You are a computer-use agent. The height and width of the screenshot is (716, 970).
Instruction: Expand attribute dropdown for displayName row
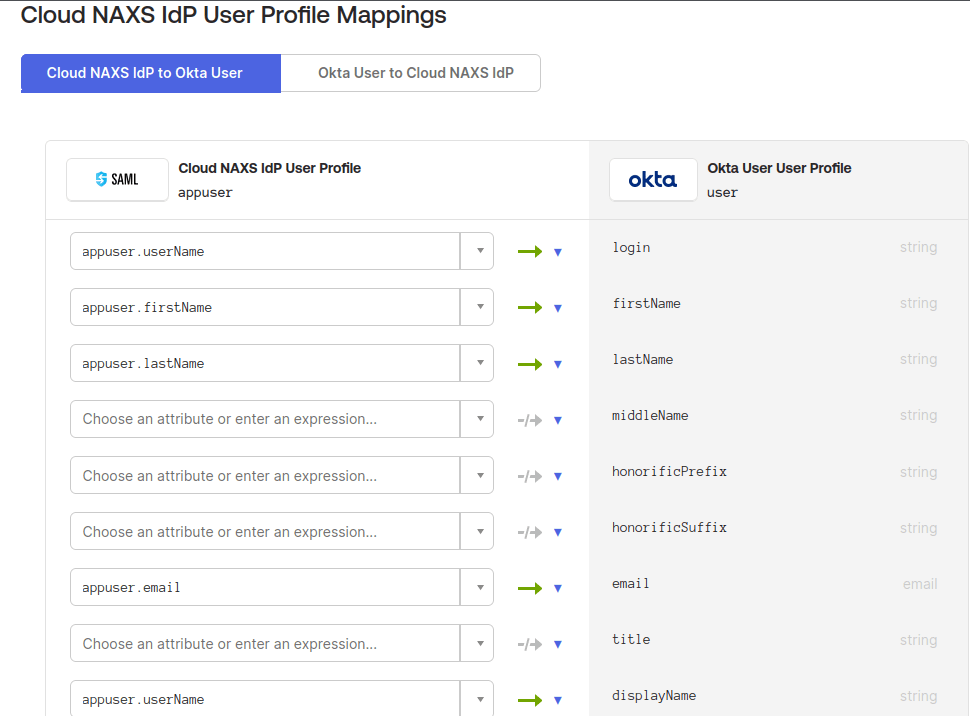[477, 699]
